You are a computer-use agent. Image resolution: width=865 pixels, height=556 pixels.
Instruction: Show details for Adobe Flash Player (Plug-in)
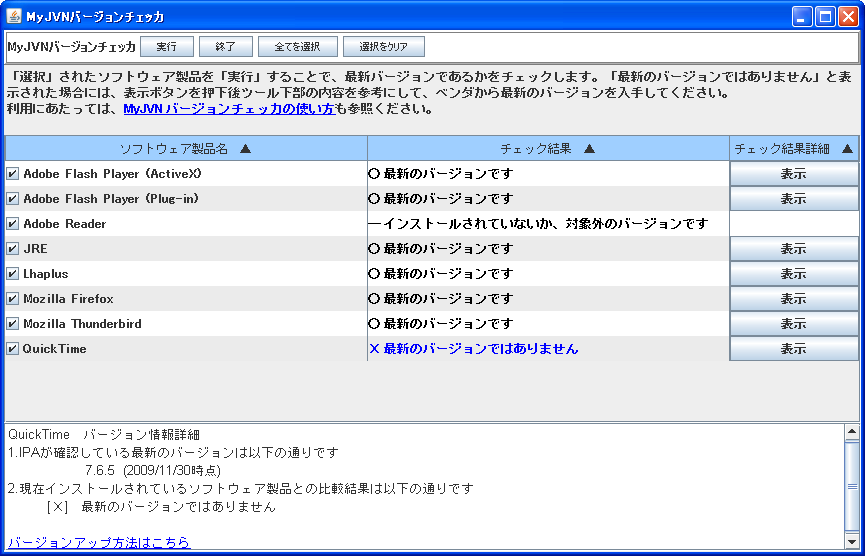[x=794, y=199]
